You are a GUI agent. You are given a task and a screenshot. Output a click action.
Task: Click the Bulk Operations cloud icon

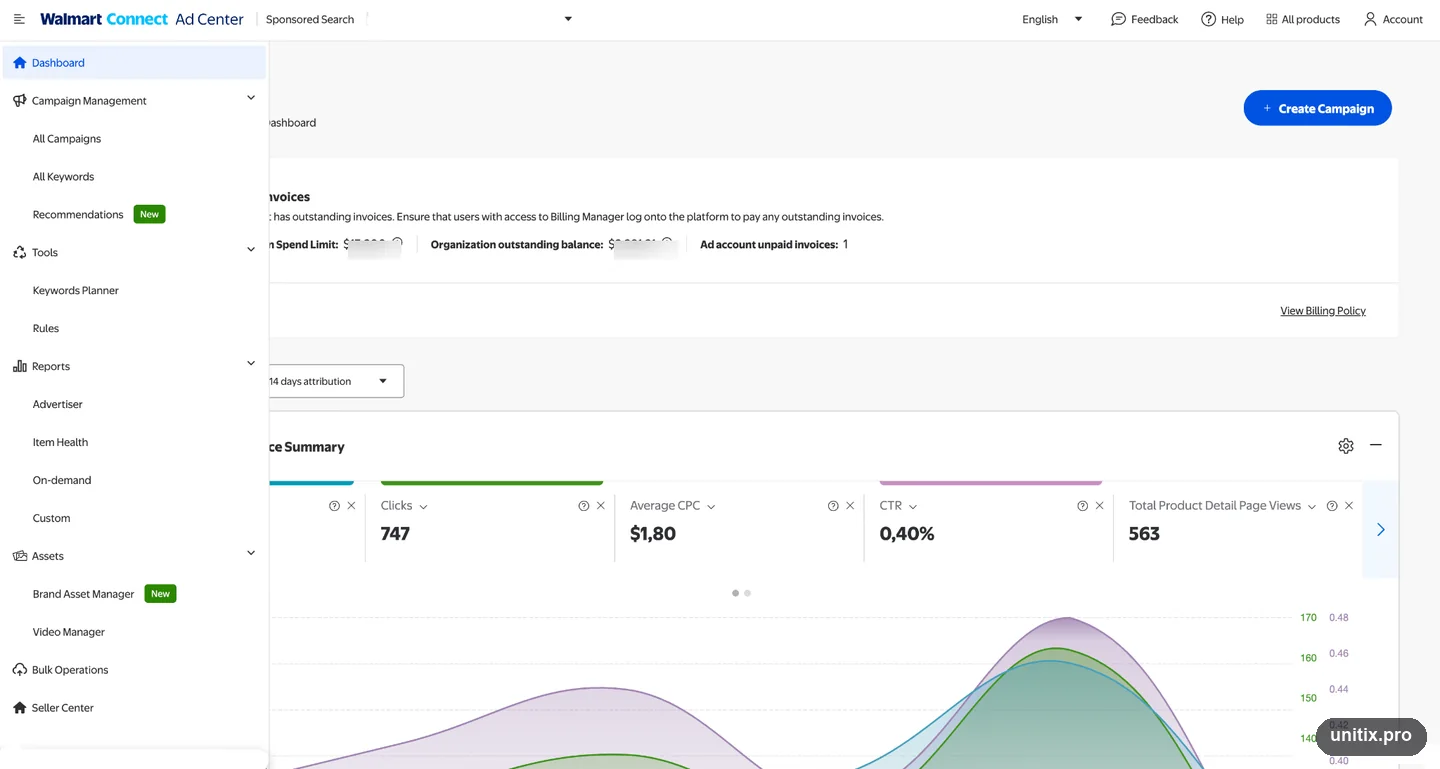coord(19,670)
